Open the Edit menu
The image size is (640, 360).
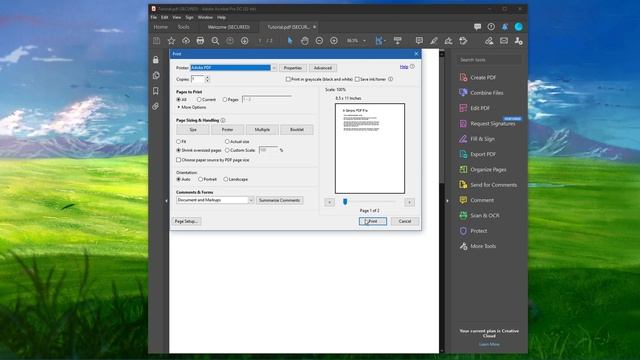click(164, 18)
